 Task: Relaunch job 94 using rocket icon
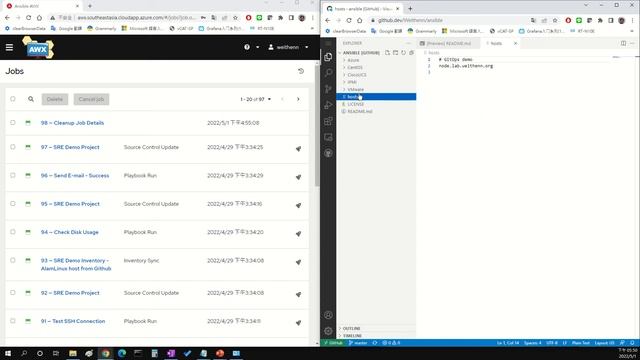298,233
